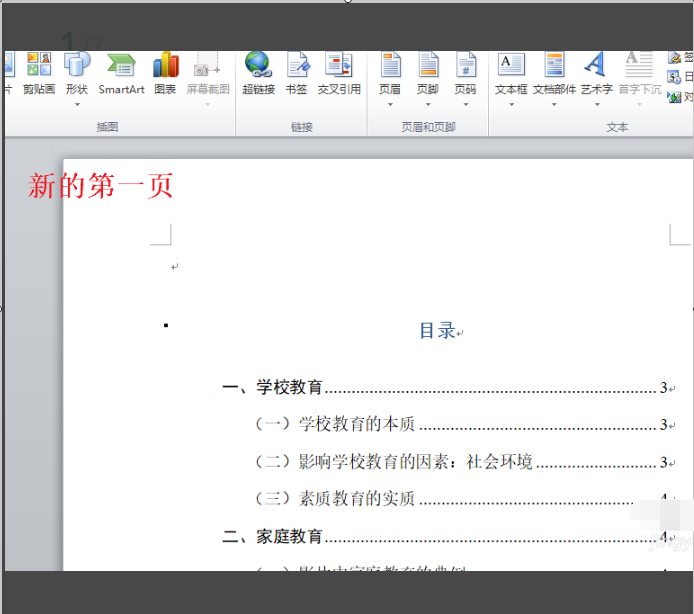This screenshot has height=614, width=694.
Task: Click the 目录 heading in the document
Action: click(x=437, y=331)
